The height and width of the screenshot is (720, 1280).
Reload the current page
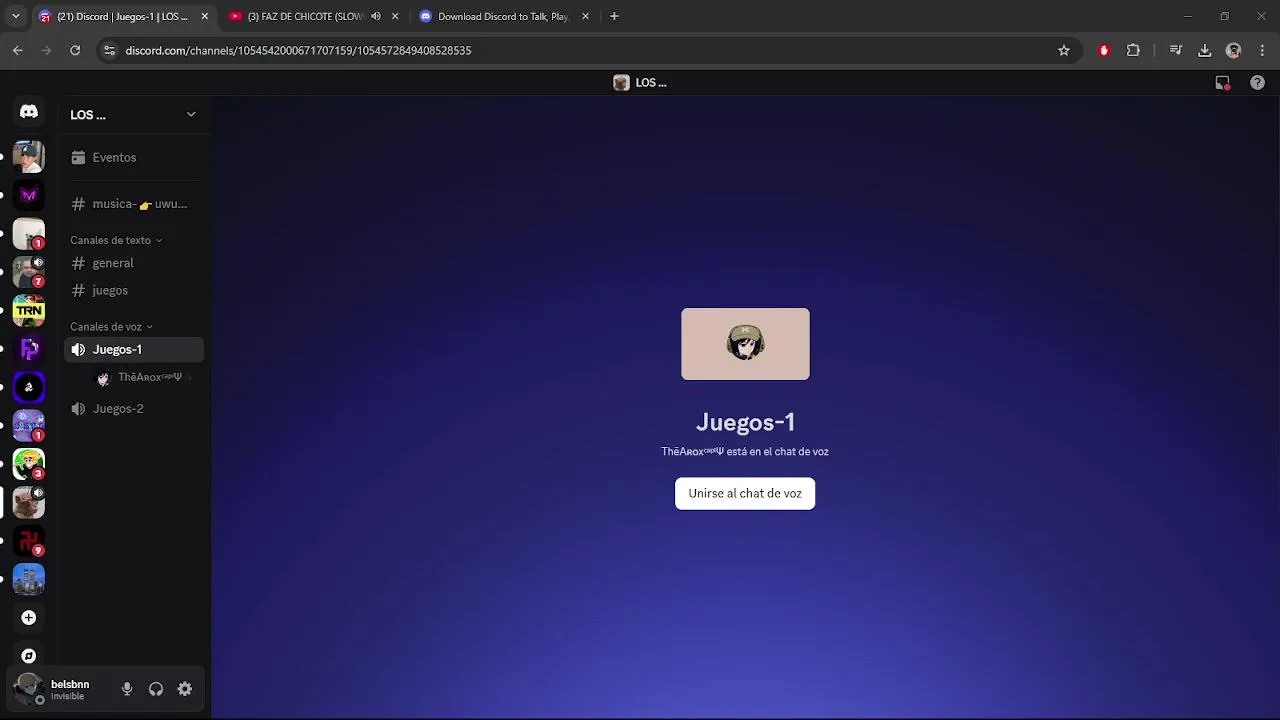click(75, 50)
